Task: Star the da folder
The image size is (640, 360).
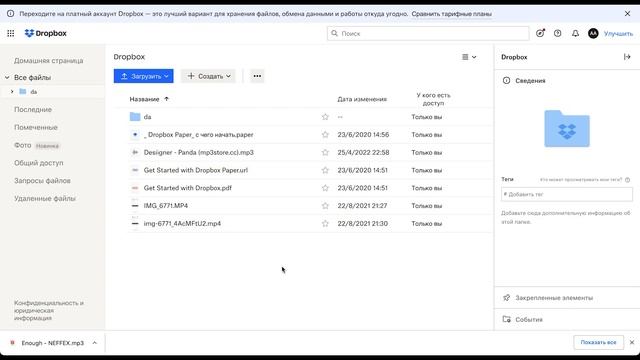Action: tap(325, 117)
